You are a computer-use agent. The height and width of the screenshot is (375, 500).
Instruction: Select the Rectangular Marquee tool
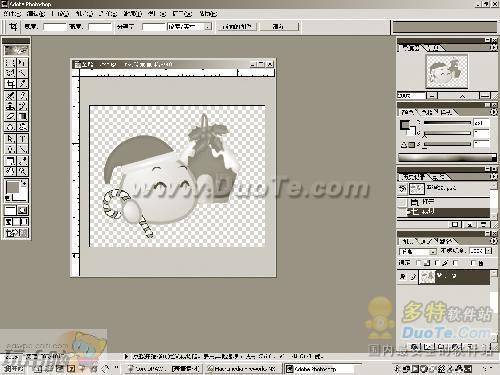point(10,63)
